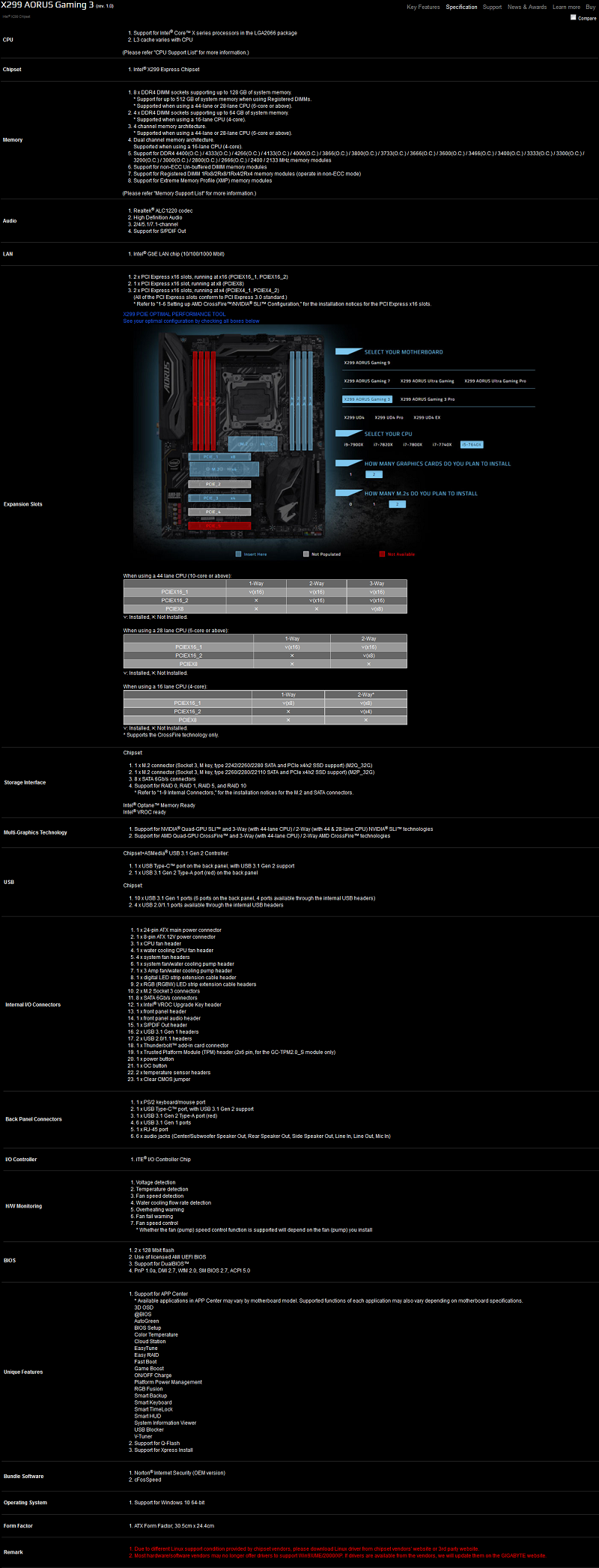This screenshot has height=1568, width=599.
Task: Click the 'Unique Features' row label
Action: pos(23,1372)
